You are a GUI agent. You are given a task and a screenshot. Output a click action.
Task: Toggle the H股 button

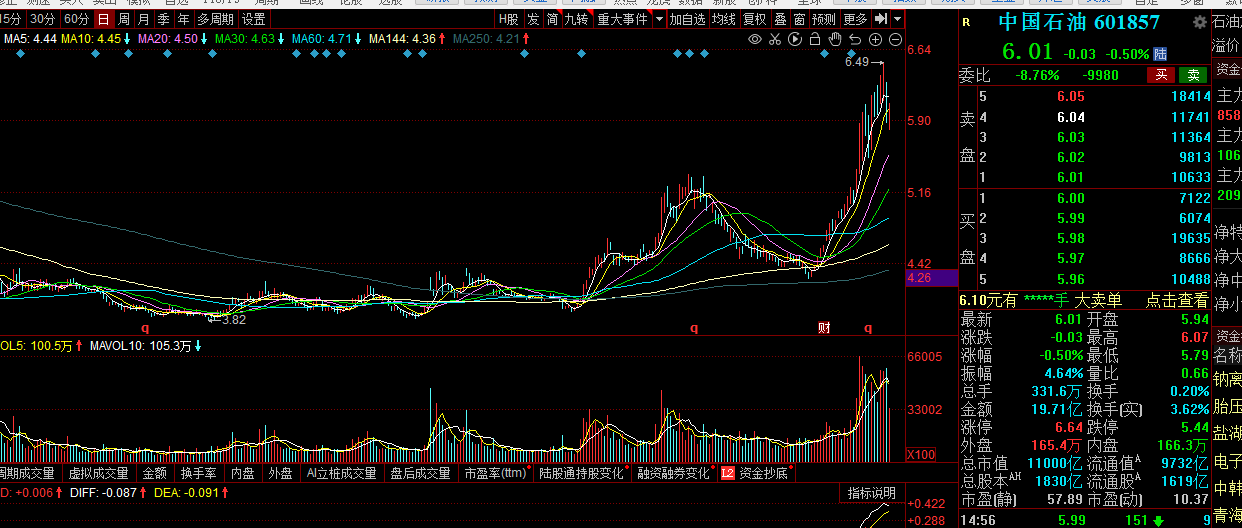click(509, 19)
